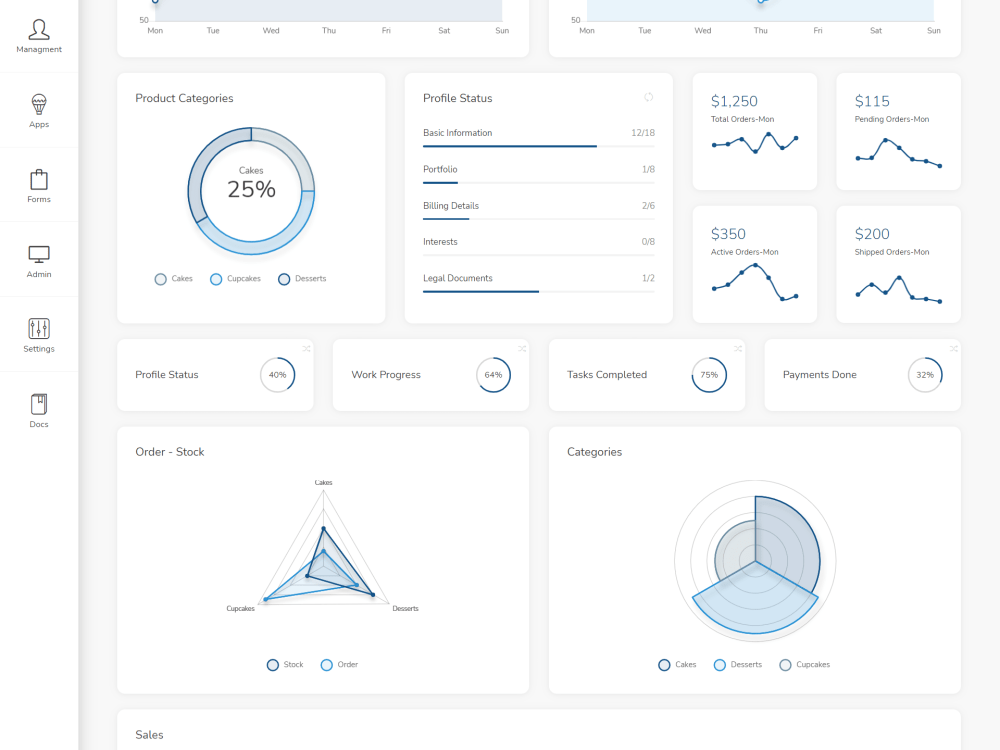The image size is (1000, 750).
Task: Toggle Cupcakes legend in Product Categories chart
Action: click(x=235, y=279)
